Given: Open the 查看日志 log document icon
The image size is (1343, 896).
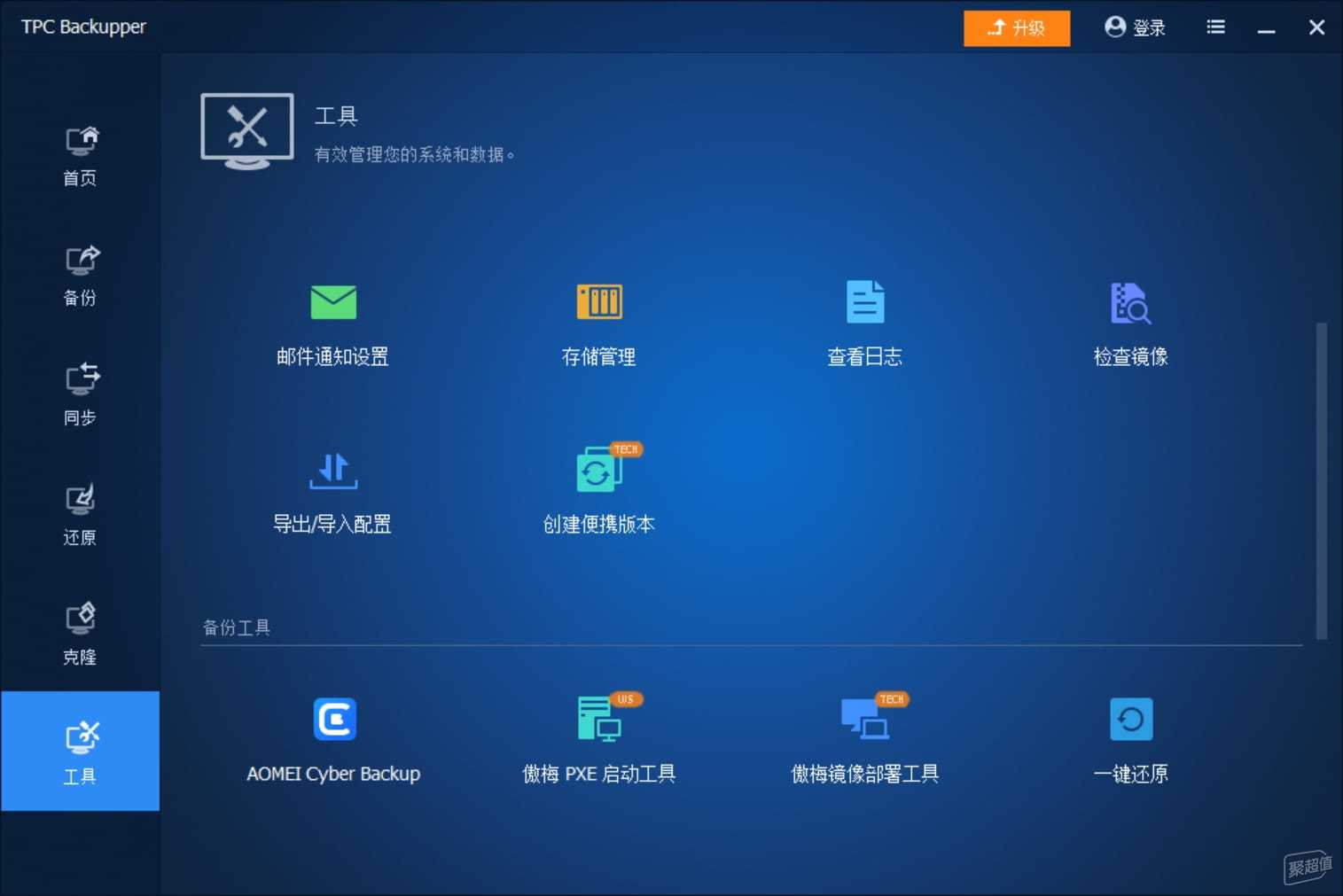Looking at the screenshot, I should [x=865, y=302].
